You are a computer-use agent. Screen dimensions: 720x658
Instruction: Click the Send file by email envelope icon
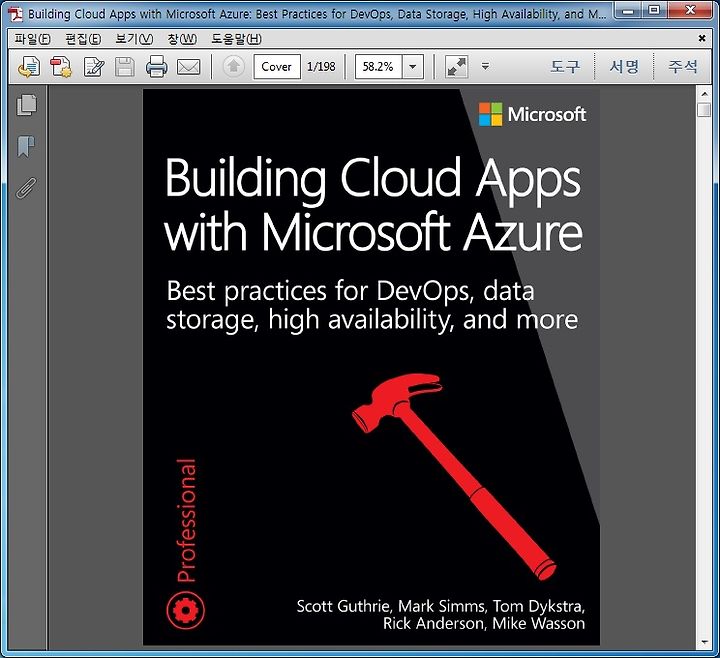(x=189, y=67)
